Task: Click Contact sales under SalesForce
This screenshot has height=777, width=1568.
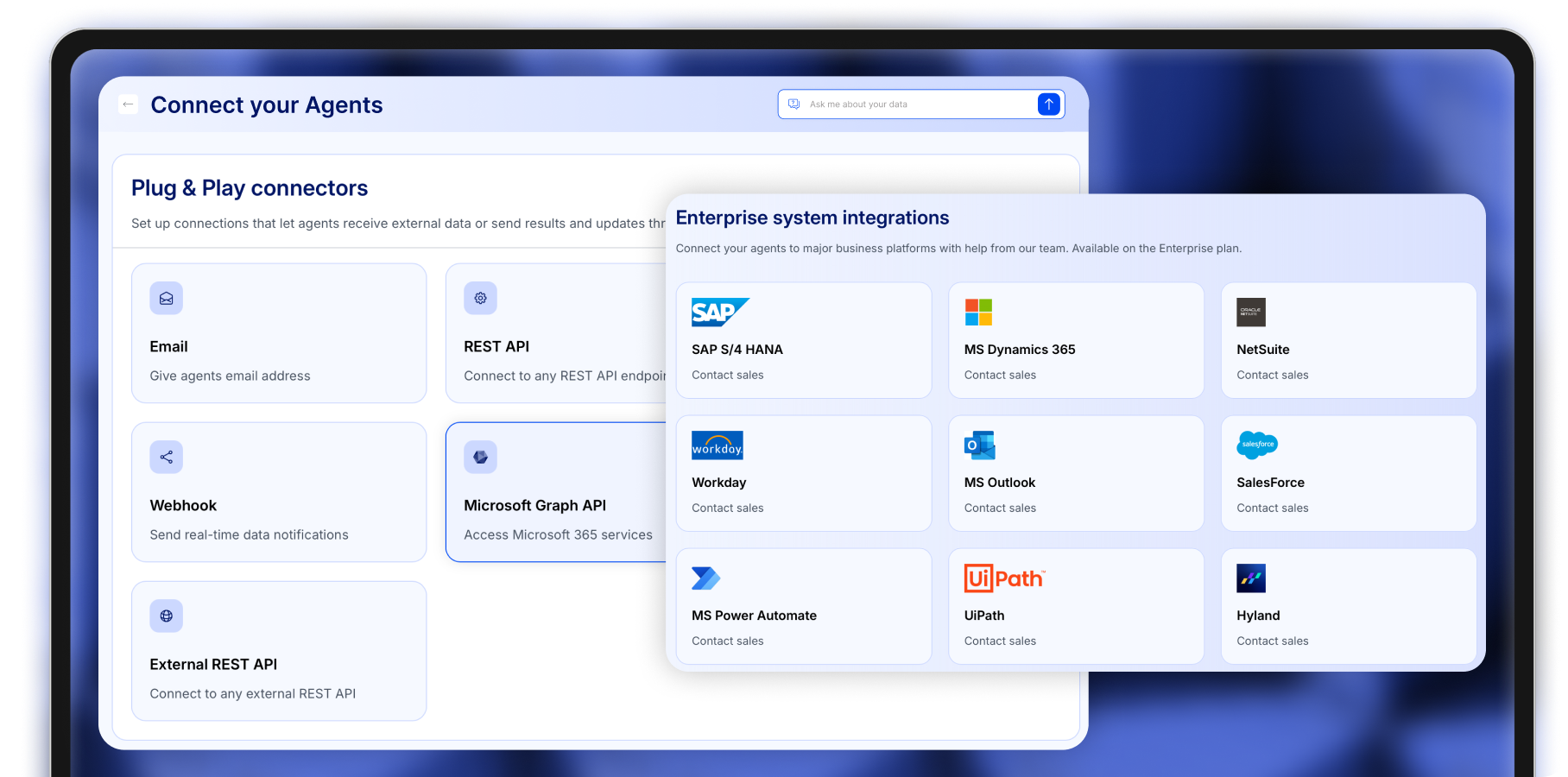Action: pos(1273,508)
